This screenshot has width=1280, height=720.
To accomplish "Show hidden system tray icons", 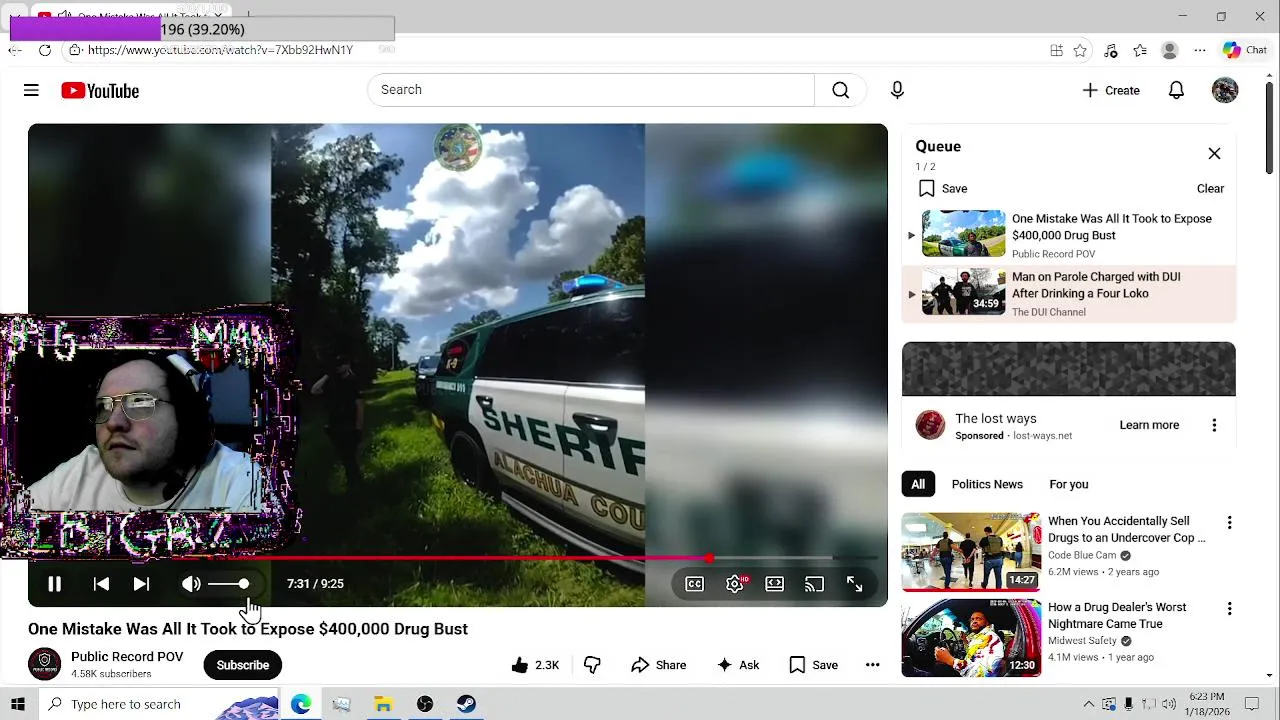I will click(1089, 704).
